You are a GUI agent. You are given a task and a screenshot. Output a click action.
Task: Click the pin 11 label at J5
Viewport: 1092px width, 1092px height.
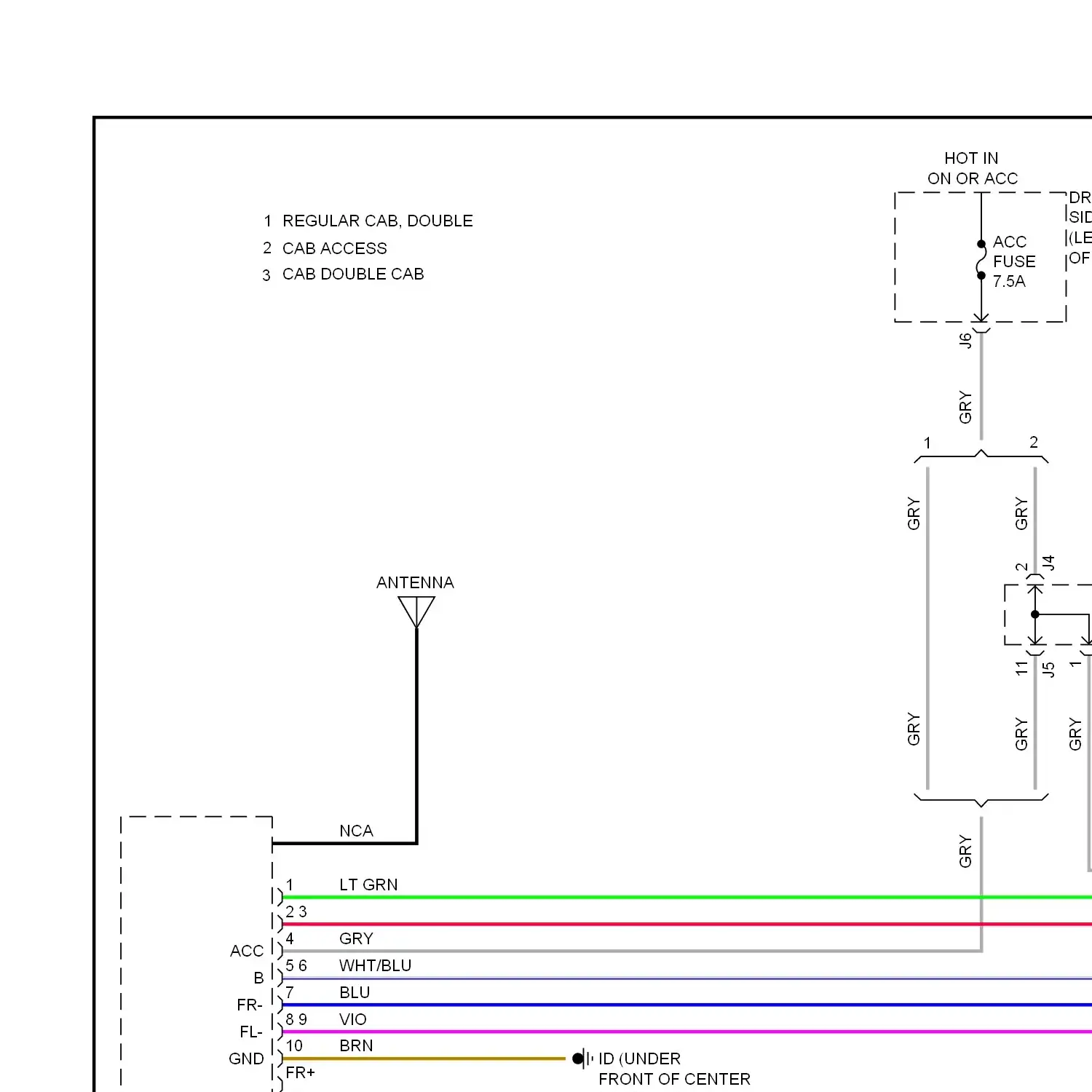(1022, 668)
